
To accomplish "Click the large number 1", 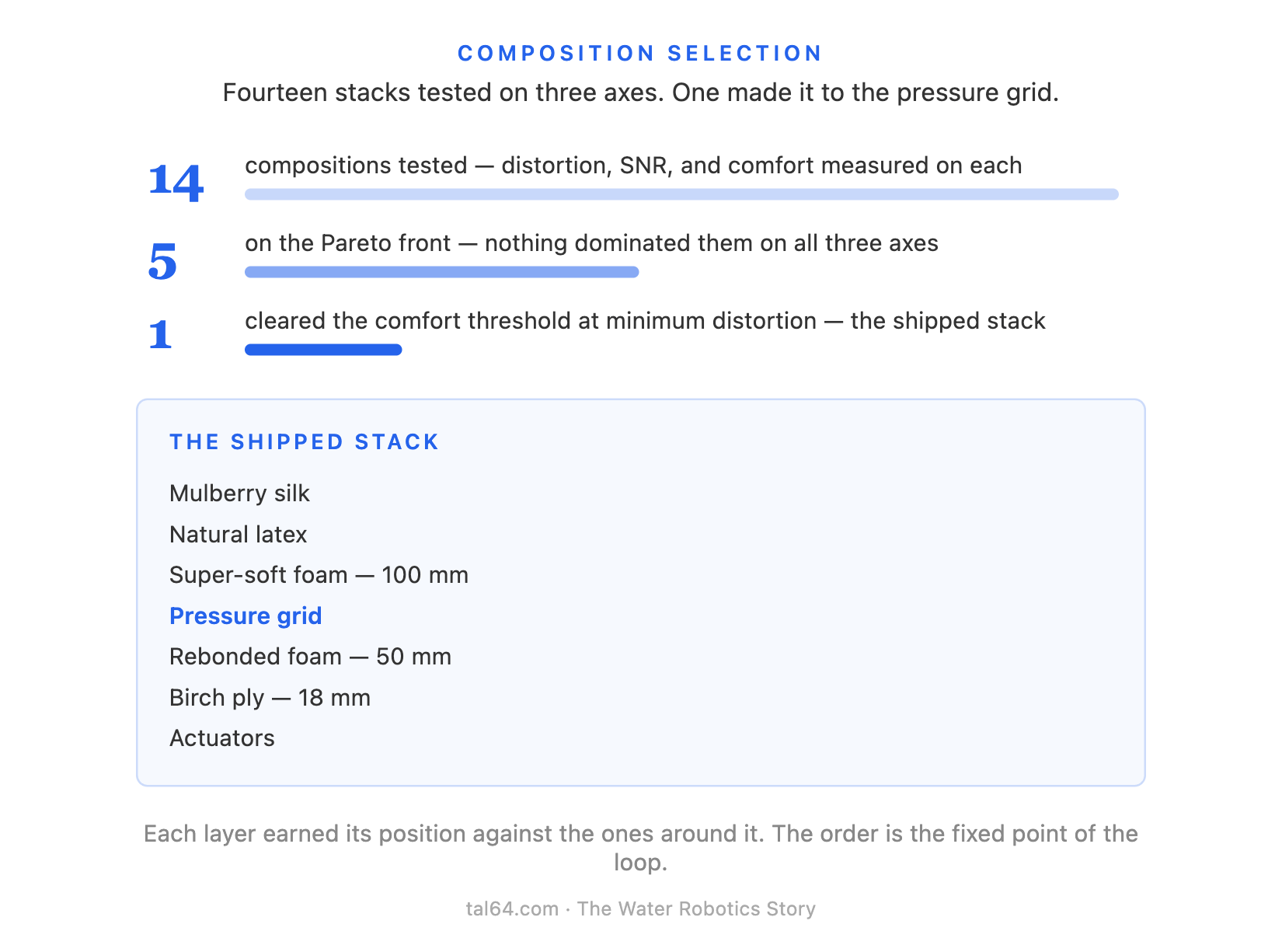I will [160, 335].
